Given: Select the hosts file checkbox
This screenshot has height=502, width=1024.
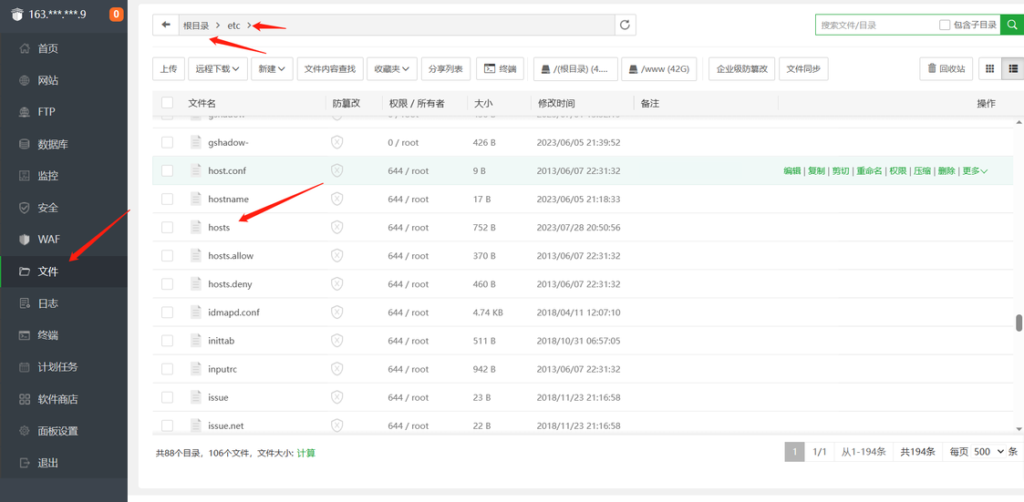Looking at the screenshot, I should coord(167,227).
